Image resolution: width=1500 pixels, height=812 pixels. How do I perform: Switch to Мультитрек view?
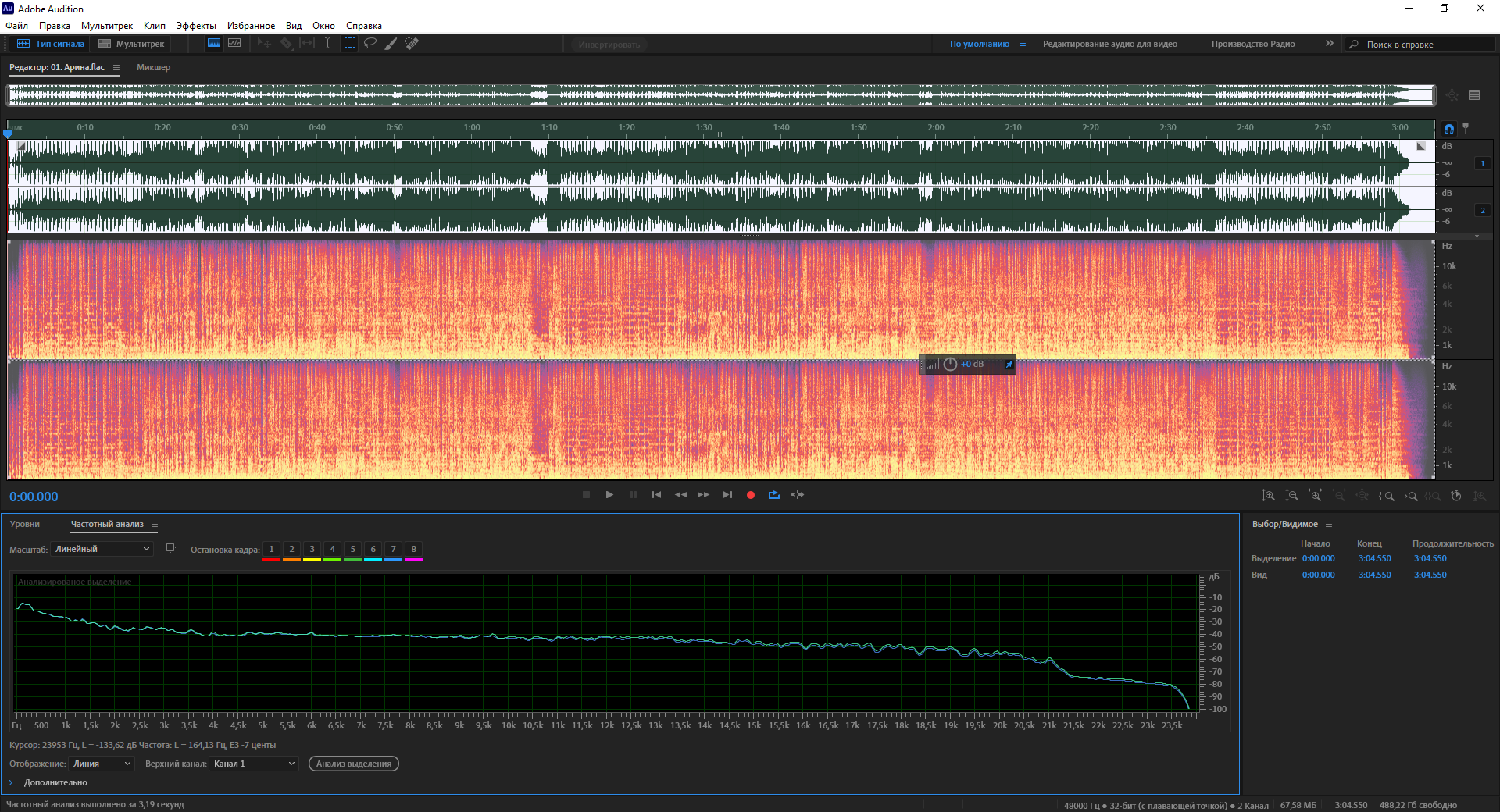click(x=131, y=44)
